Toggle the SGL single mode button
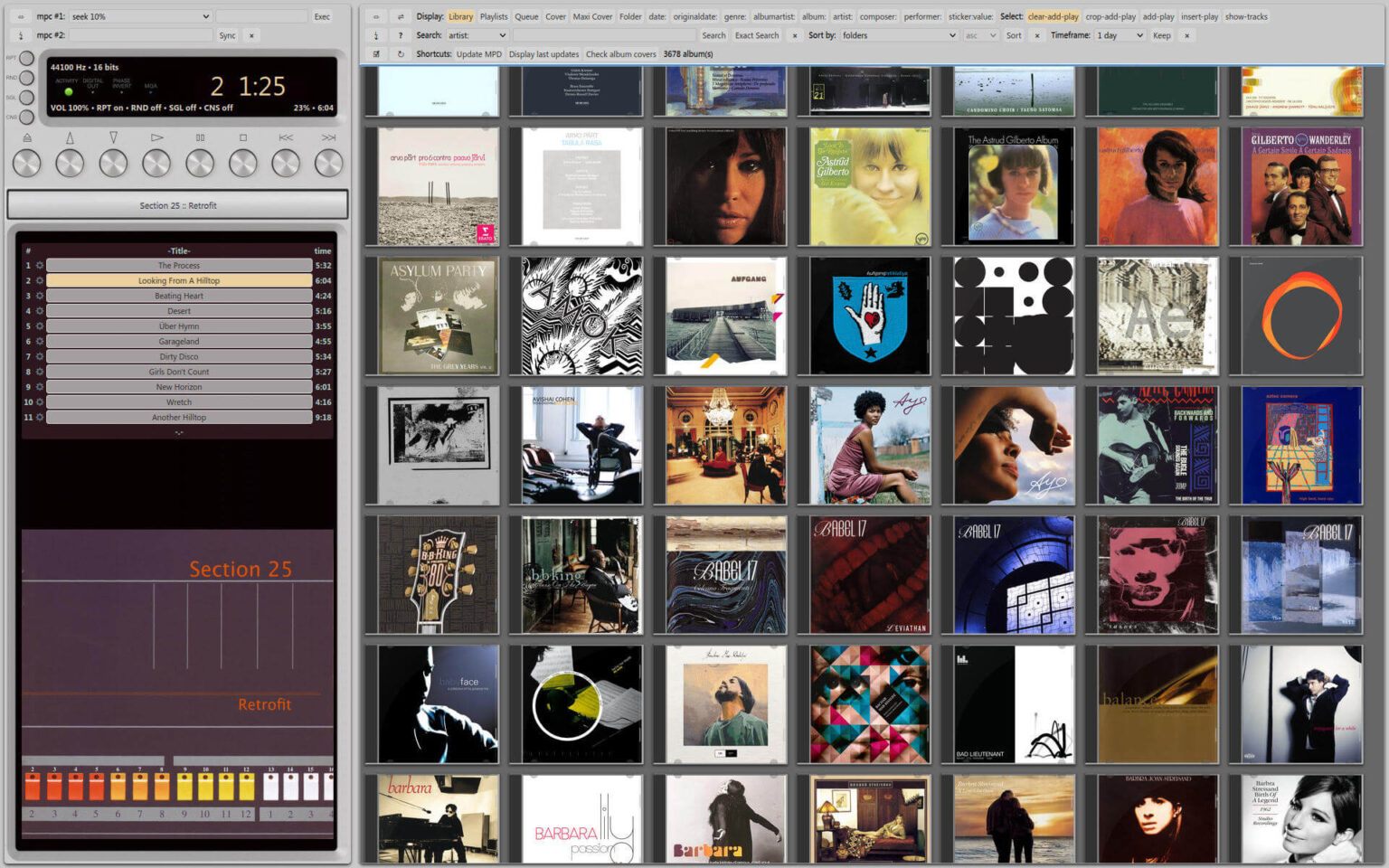 tap(26, 98)
